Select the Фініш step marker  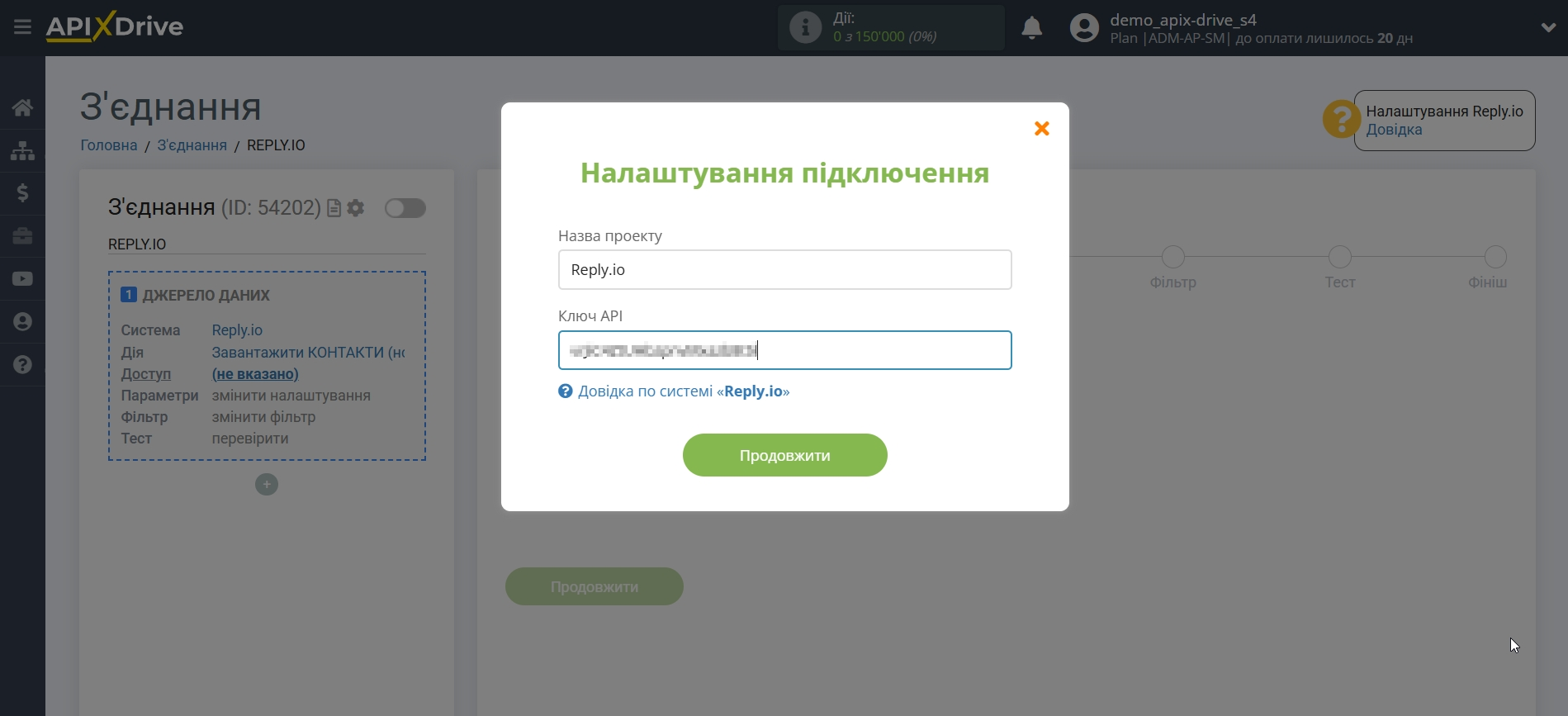(1495, 257)
